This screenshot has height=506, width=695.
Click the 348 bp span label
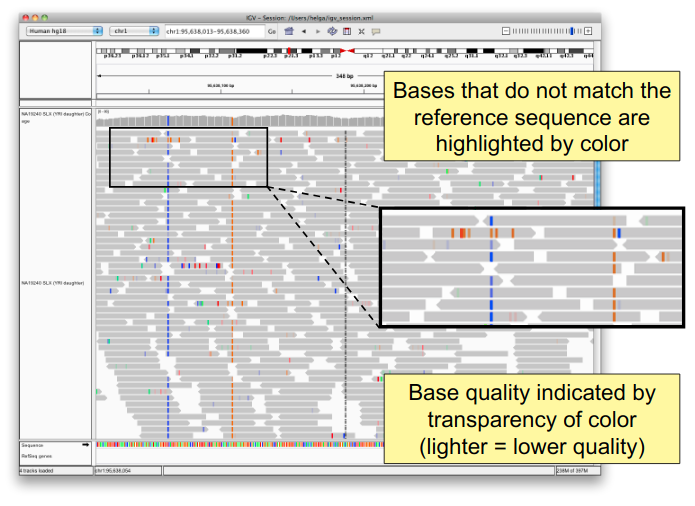(344, 76)
